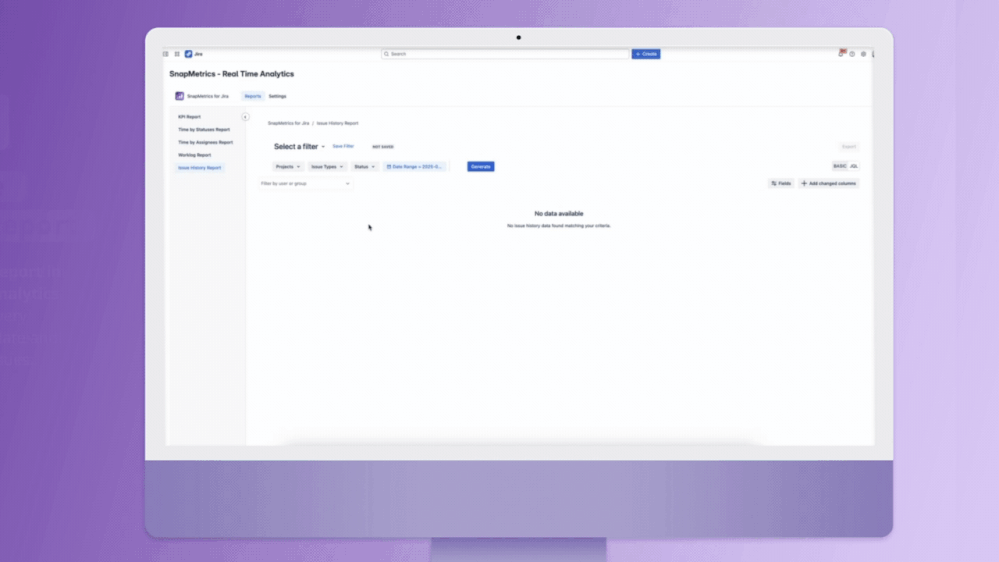
Task: Click the Issue History Report breadcrumb
Action: tap(338, 123)
